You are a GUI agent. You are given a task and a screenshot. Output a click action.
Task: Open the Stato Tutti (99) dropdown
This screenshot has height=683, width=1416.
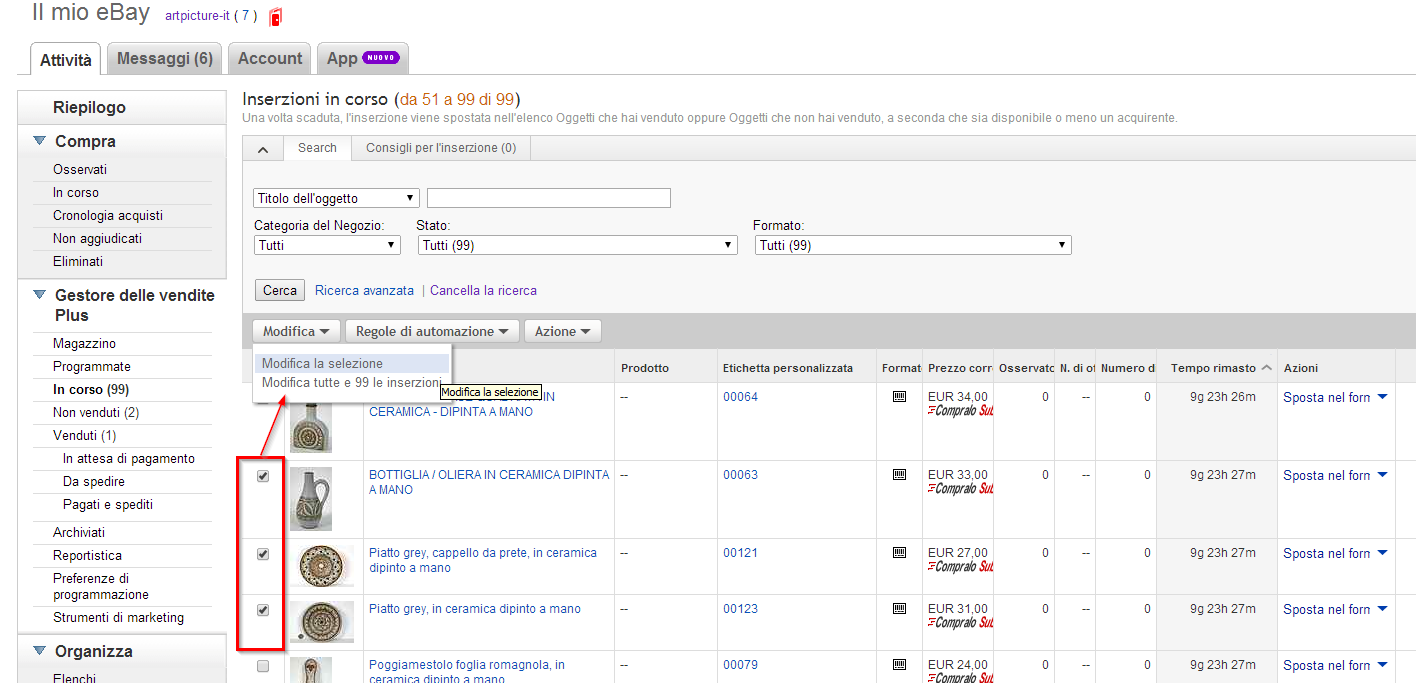(x=578, y=245)
